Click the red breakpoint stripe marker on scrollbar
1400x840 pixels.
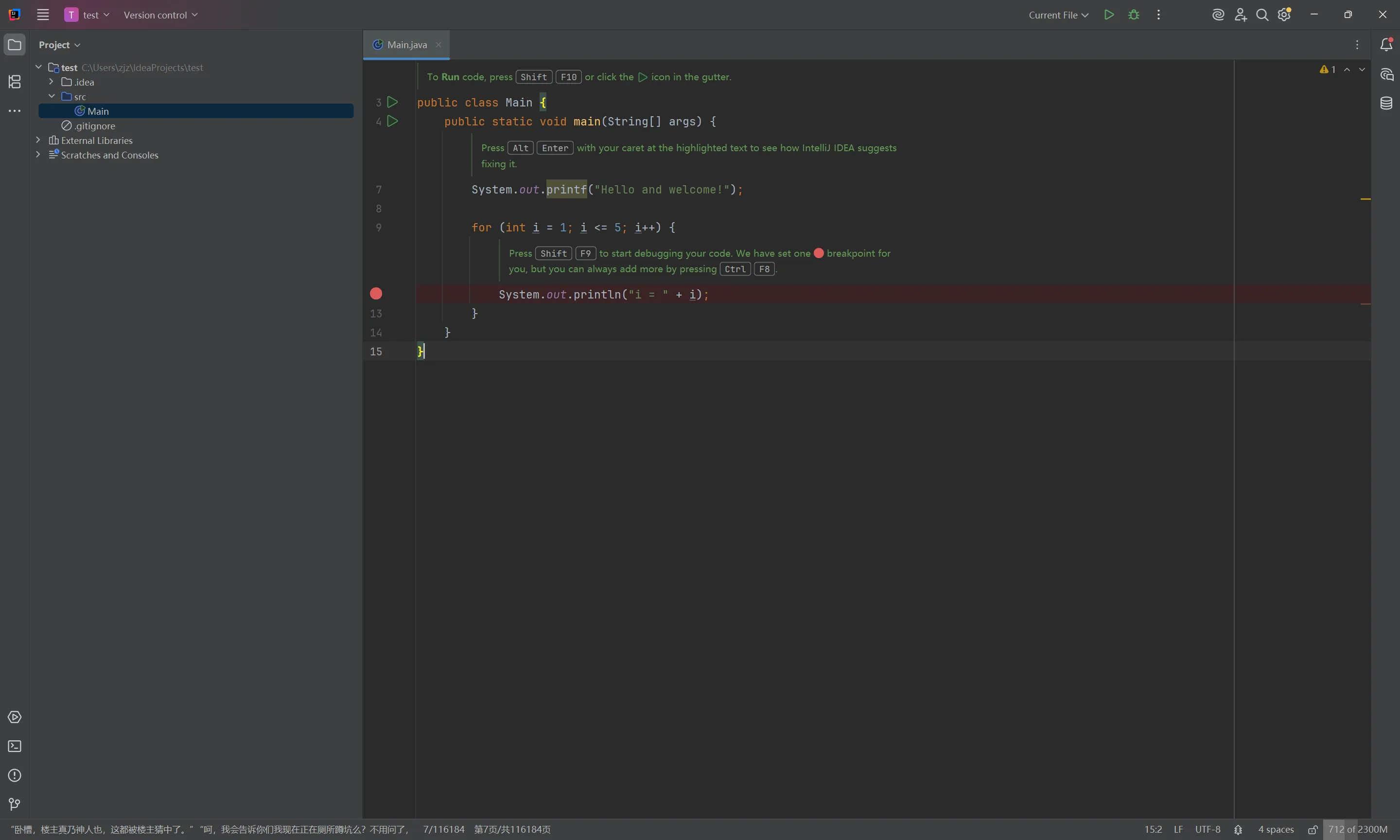[1365, 304]
